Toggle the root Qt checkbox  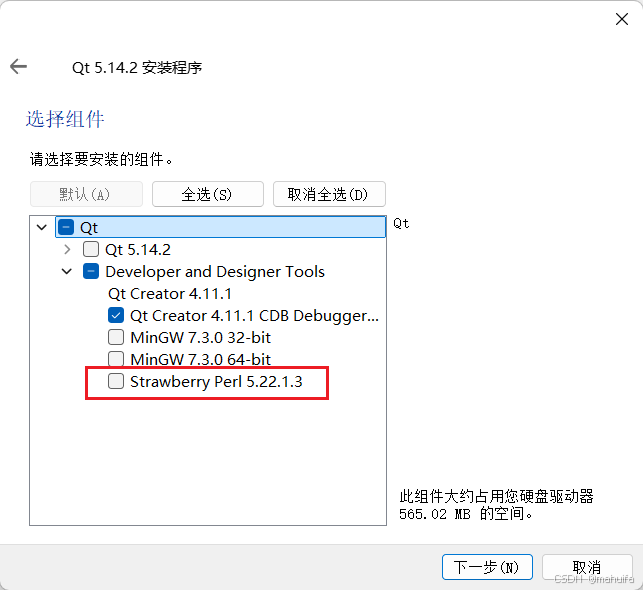coord(66,227)
